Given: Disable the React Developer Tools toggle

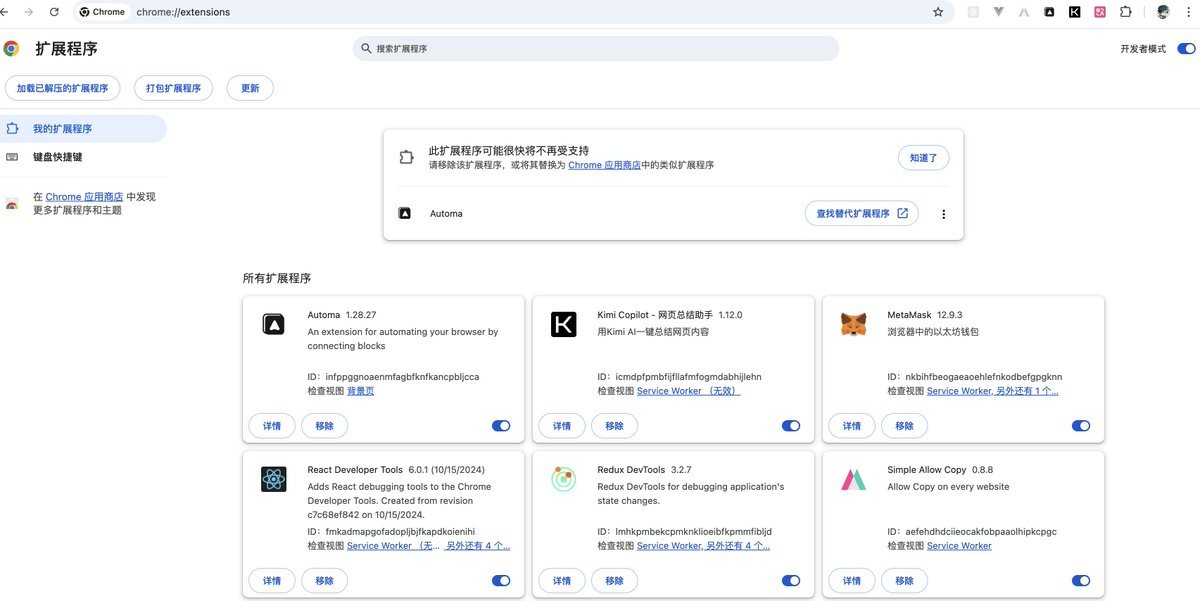Looking at the screenshot, I should point(501,581).
